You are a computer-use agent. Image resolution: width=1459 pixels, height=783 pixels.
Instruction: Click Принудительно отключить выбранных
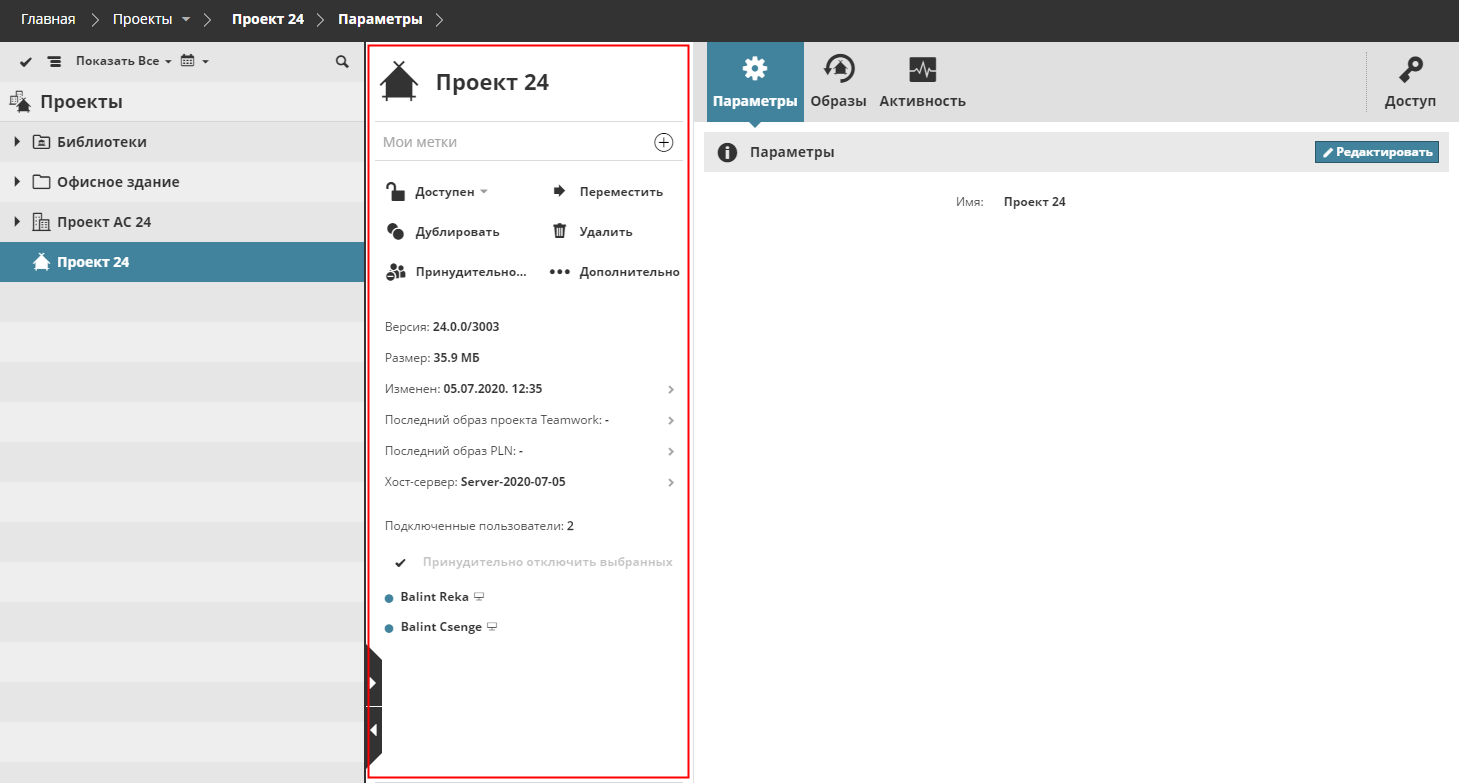tap(547, 562)
